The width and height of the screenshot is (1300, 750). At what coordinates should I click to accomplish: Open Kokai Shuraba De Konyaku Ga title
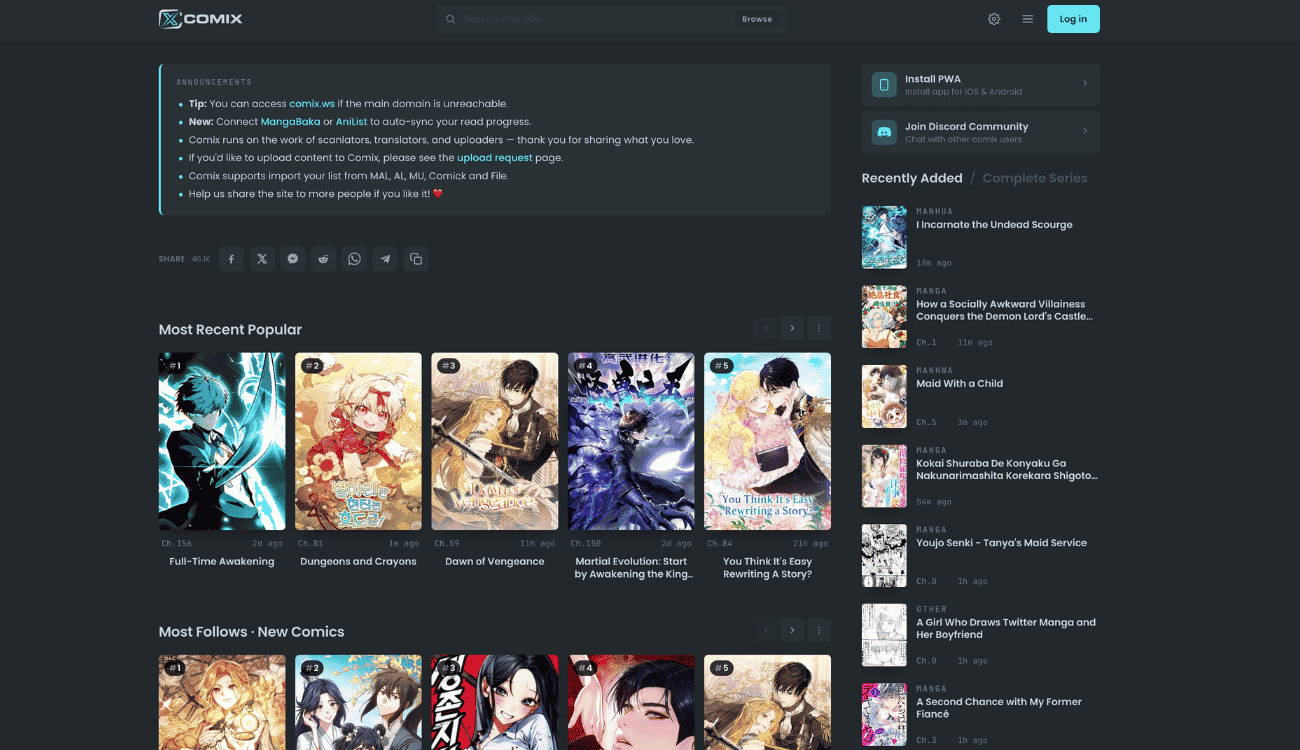[x=1007, y=470]
